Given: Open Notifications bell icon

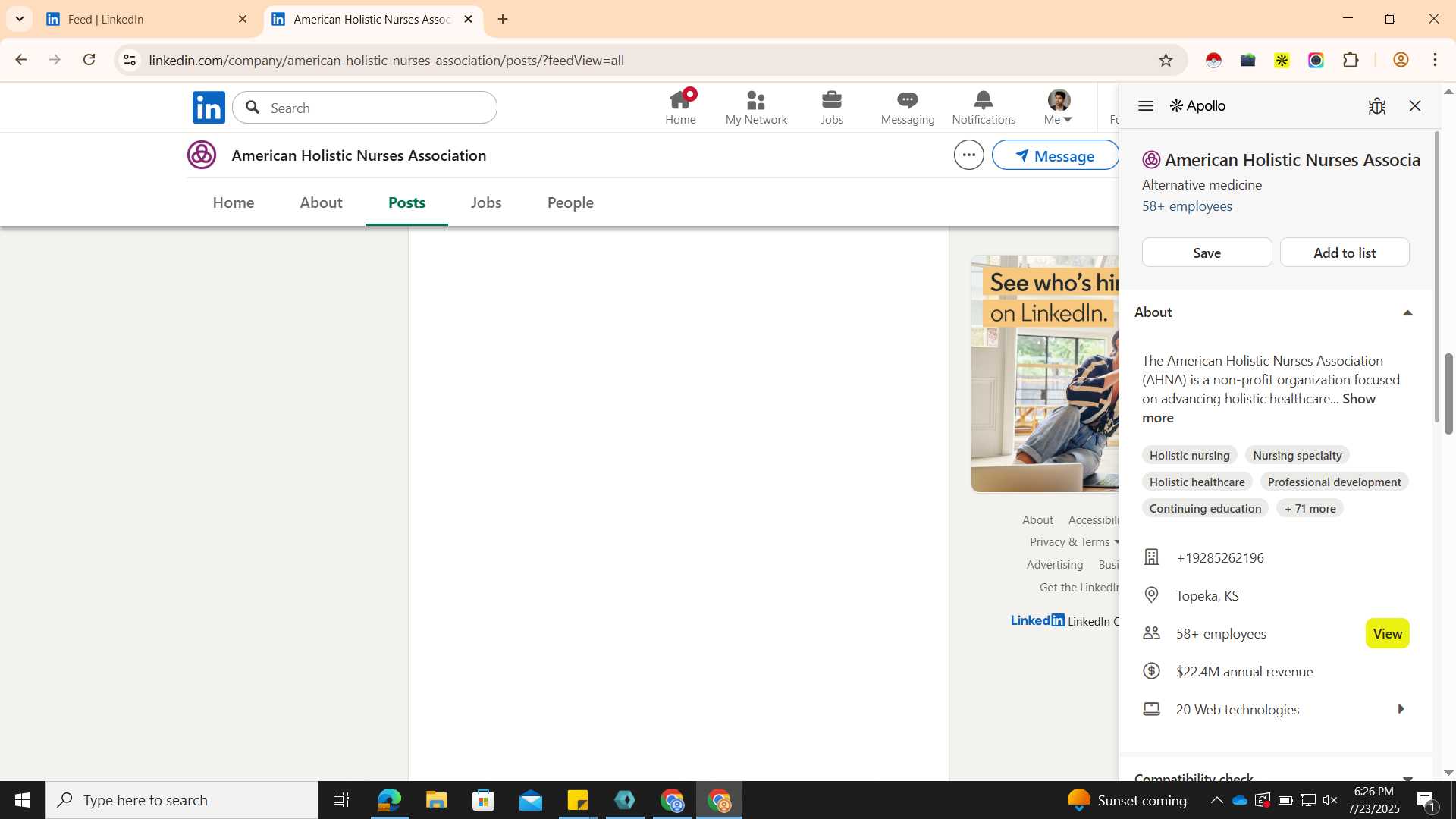Looking at the screenshot, I should [x=984, y=107].
